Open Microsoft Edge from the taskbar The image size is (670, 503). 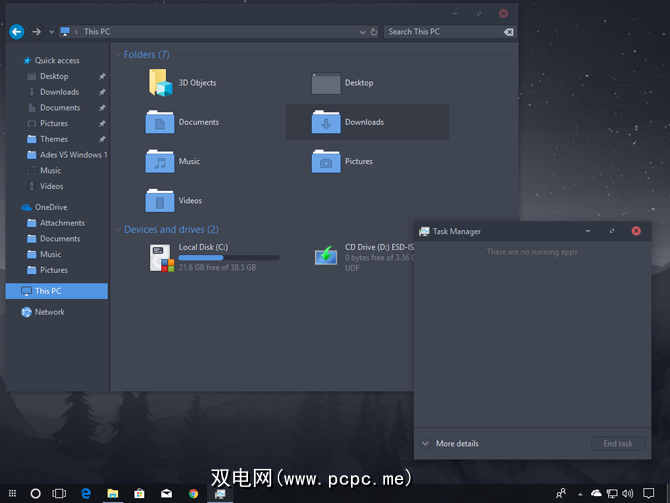[x=86, y=493]
